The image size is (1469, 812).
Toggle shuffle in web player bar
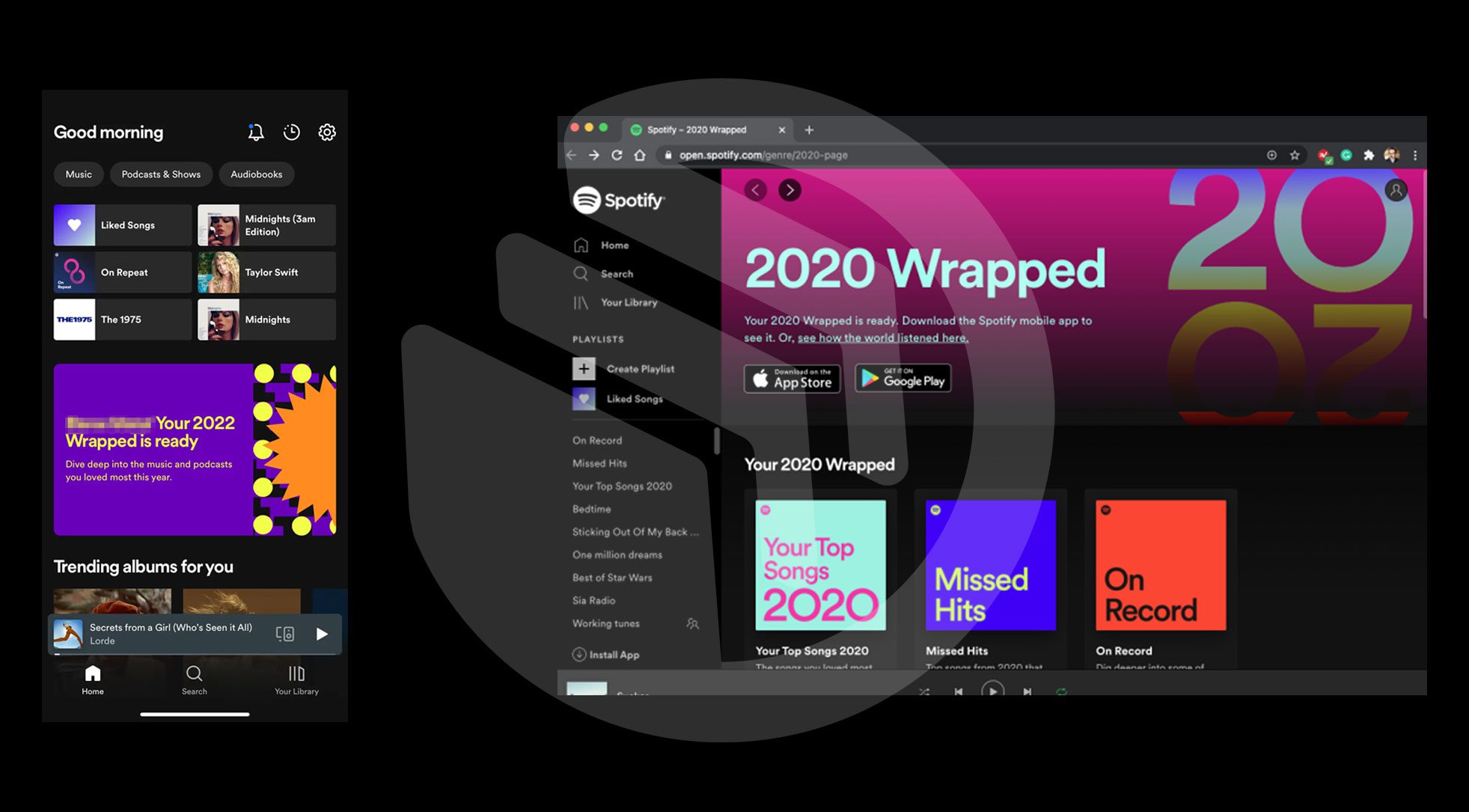924,692
